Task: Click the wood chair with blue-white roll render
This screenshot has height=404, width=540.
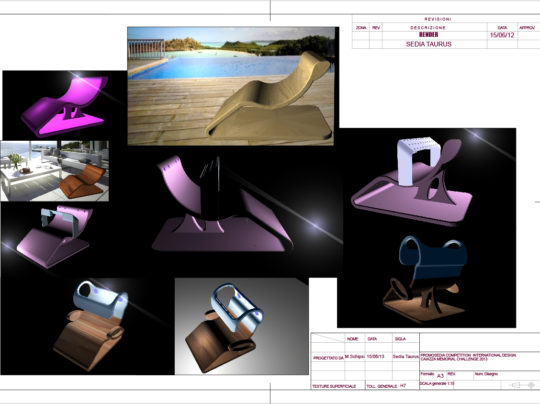Action: (91, 325)
